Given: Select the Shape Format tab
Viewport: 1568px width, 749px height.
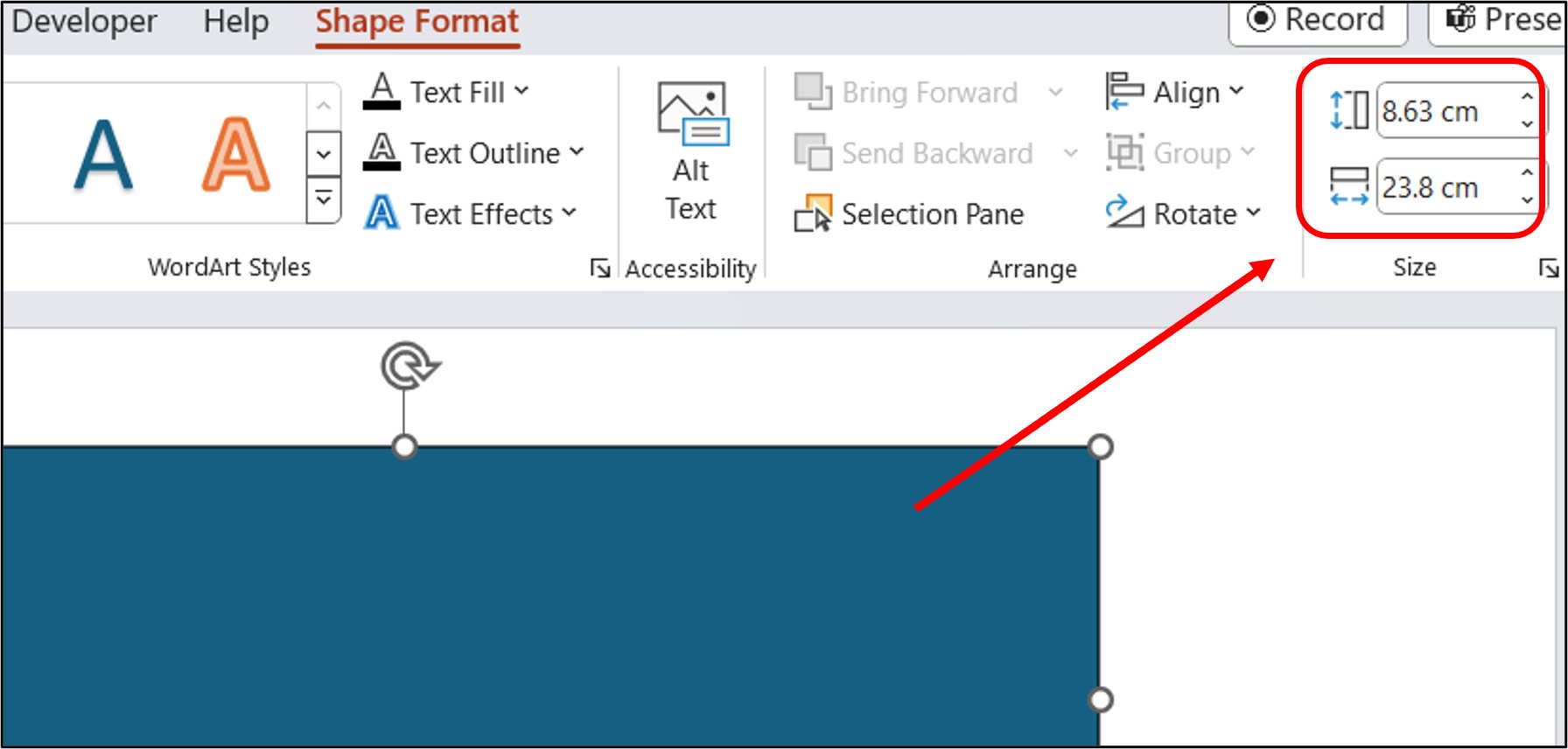Looking at the screenshot, I should pyautogui.click(x=417, y=21).
